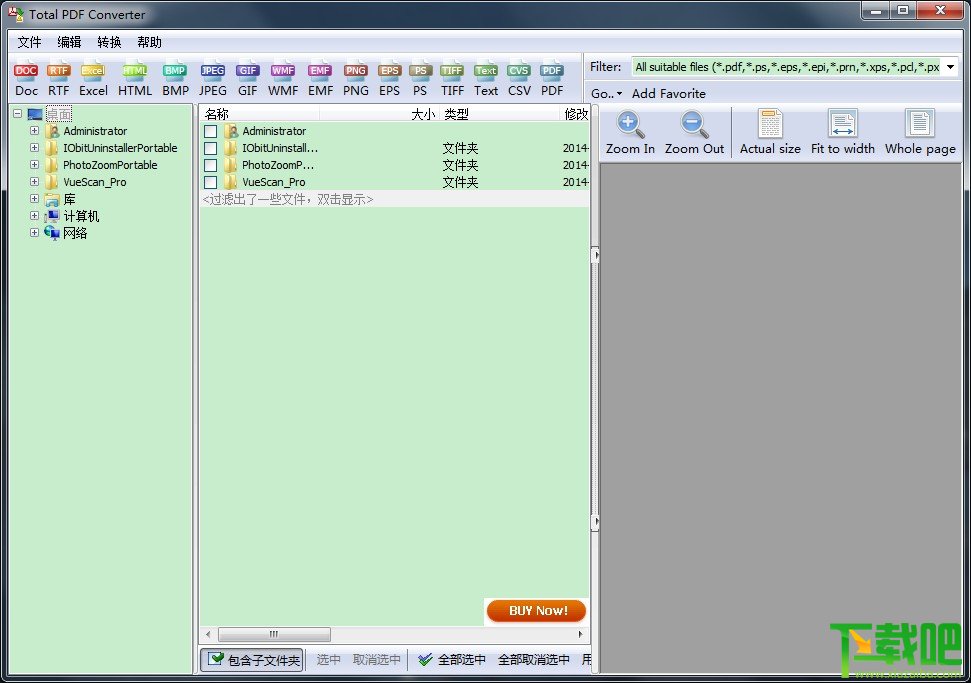Choose WMF conversion icon
The height and width of the screenshot is (683, 971).
pyautogui.click(x=282, y=80)
